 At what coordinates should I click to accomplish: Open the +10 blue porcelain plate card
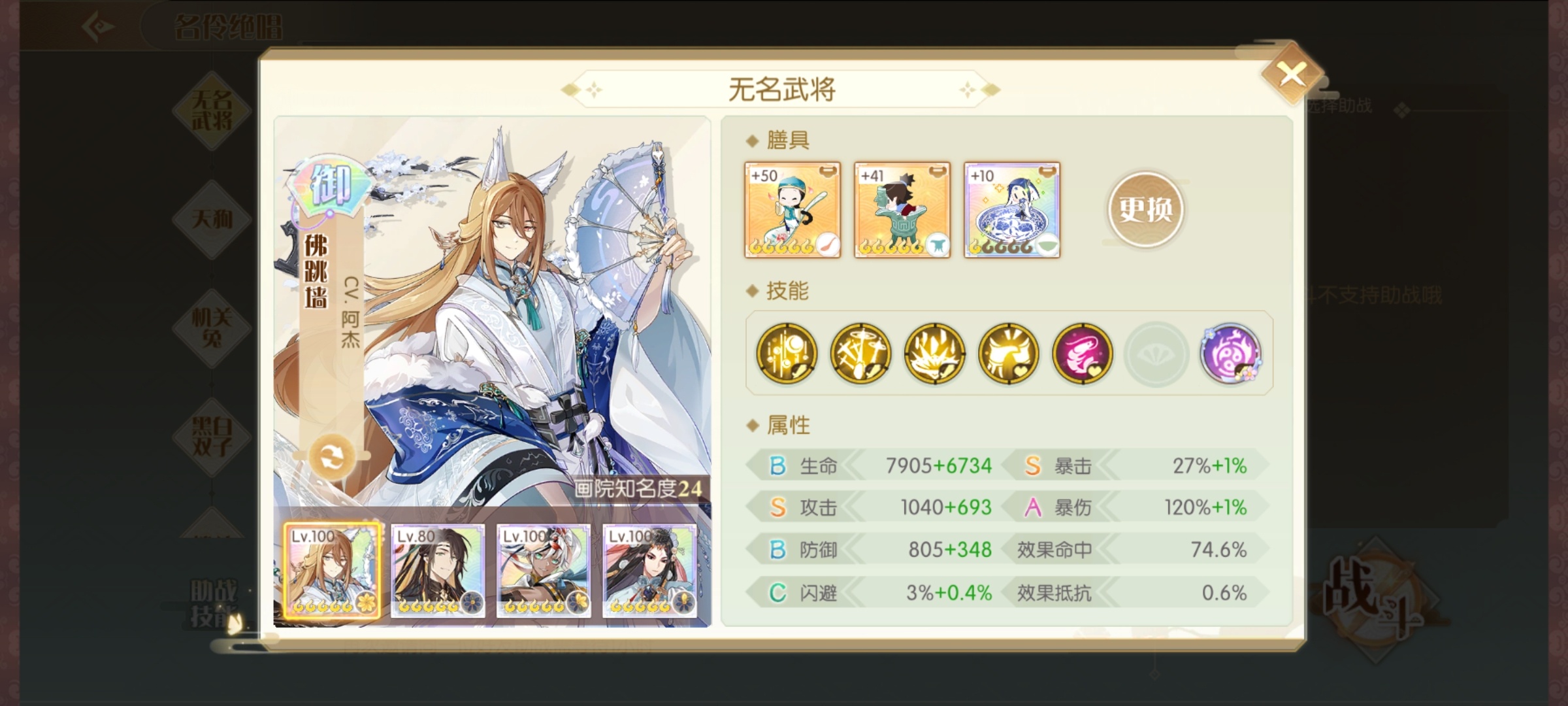[x=1012, y=210]
